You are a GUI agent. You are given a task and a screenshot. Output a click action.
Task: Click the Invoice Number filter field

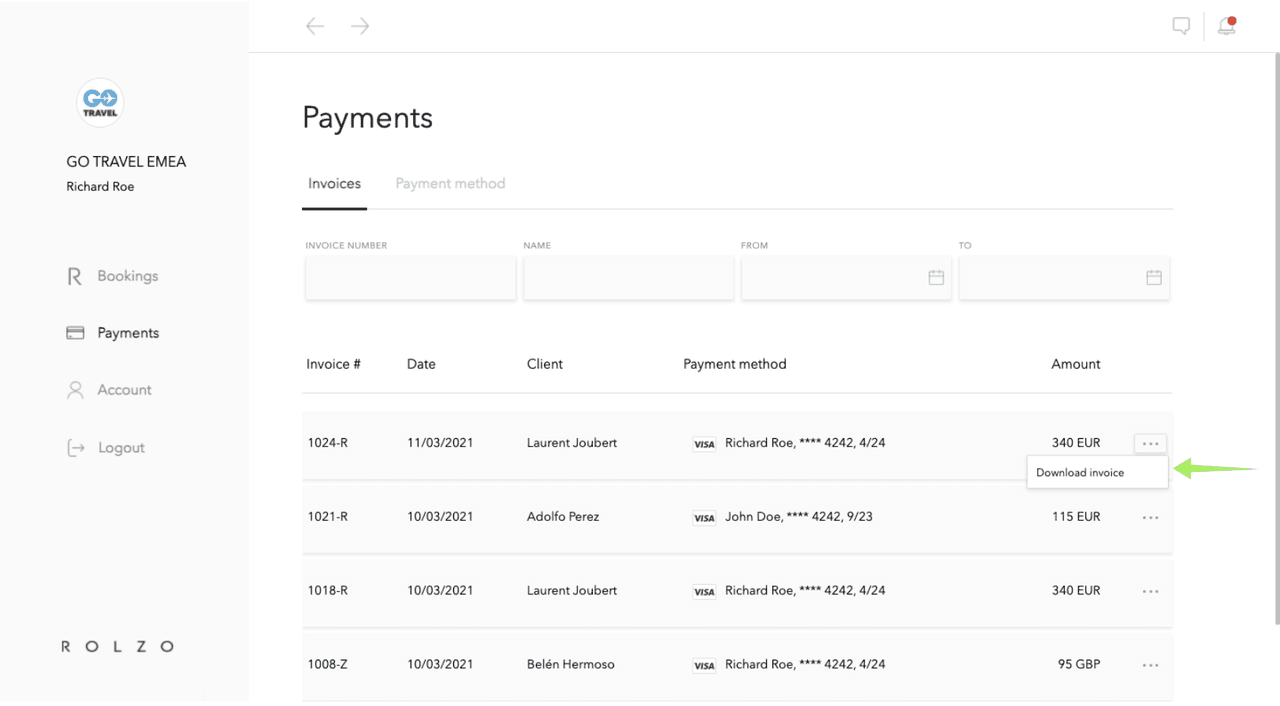coord(410,278)
